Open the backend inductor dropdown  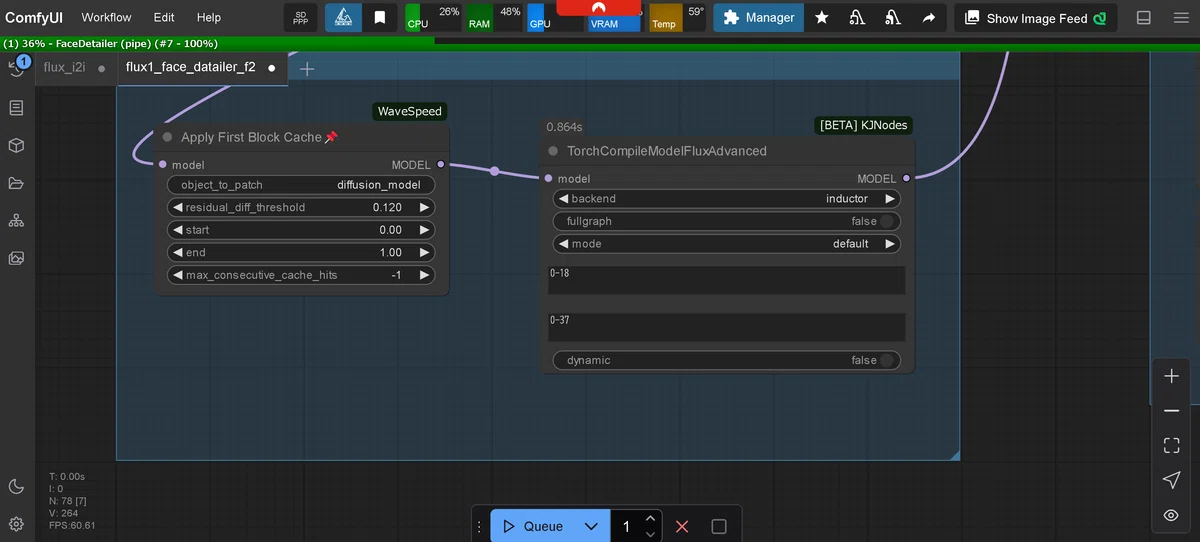point(726,199)
